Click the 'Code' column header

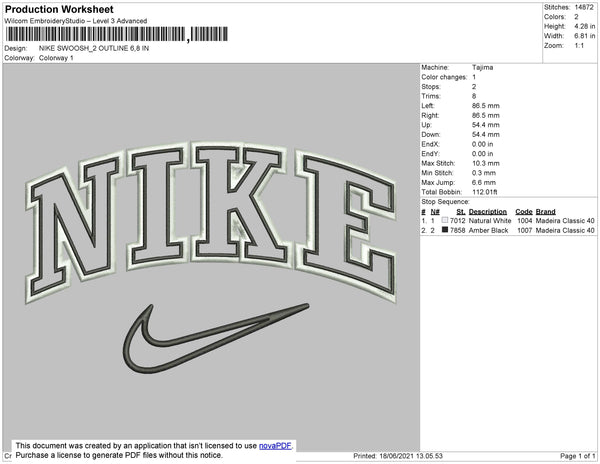(x=524, y=212)
